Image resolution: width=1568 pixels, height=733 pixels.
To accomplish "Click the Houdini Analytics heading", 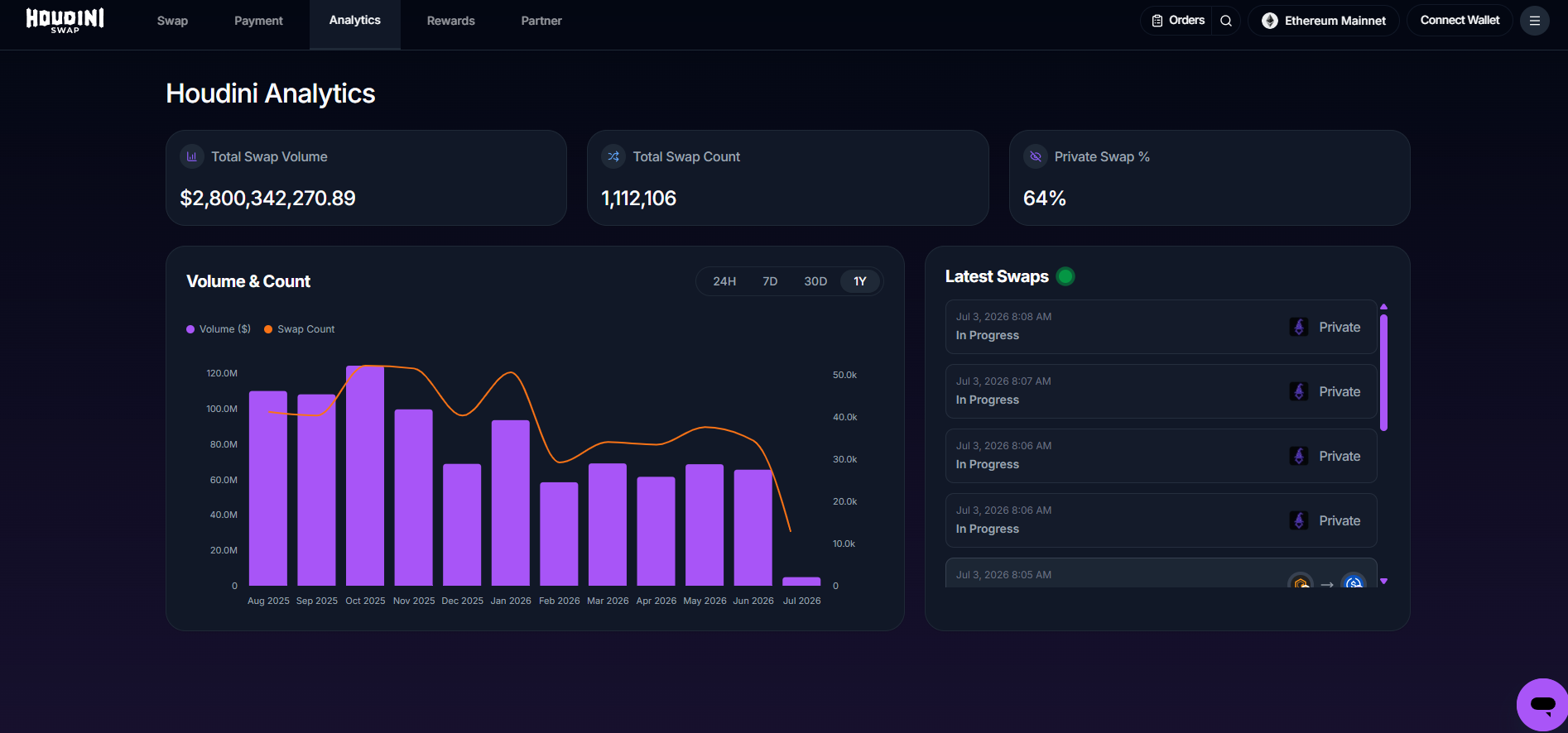I will point(271,93).
